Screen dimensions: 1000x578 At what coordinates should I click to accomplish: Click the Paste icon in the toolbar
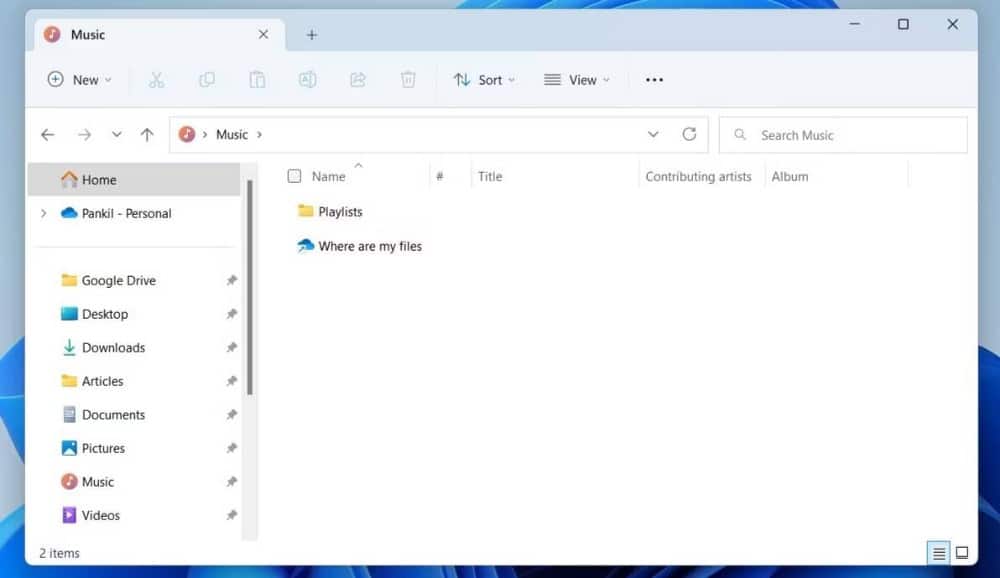(257, 79)
